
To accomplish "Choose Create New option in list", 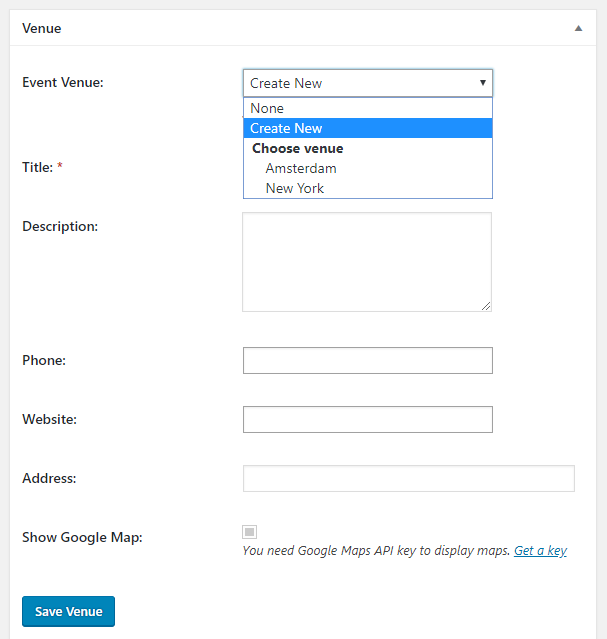I will pyautogui.click(x=368, y=128).
